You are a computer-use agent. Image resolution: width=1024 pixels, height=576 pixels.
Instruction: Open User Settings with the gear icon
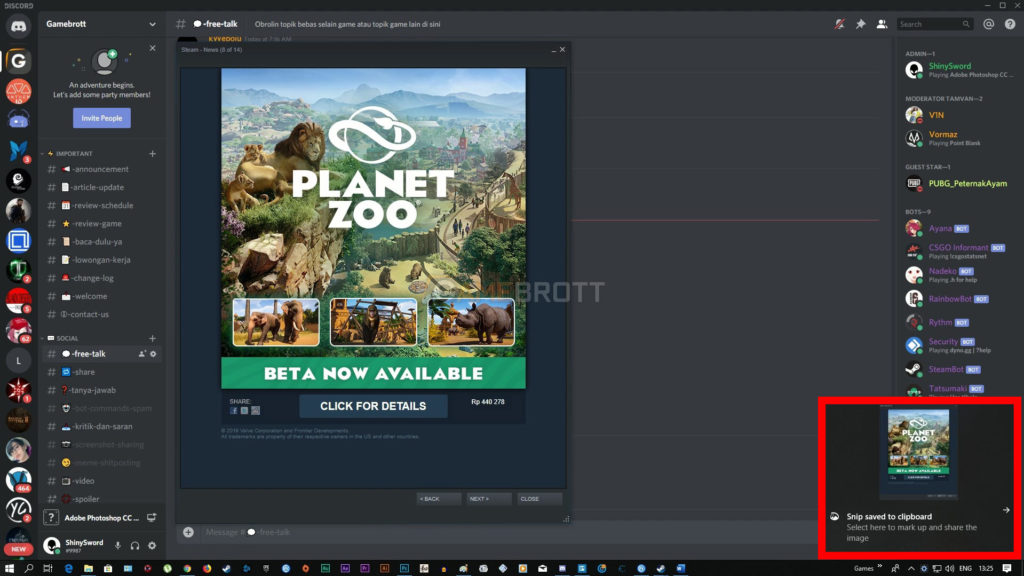click(x=152, y=546)
